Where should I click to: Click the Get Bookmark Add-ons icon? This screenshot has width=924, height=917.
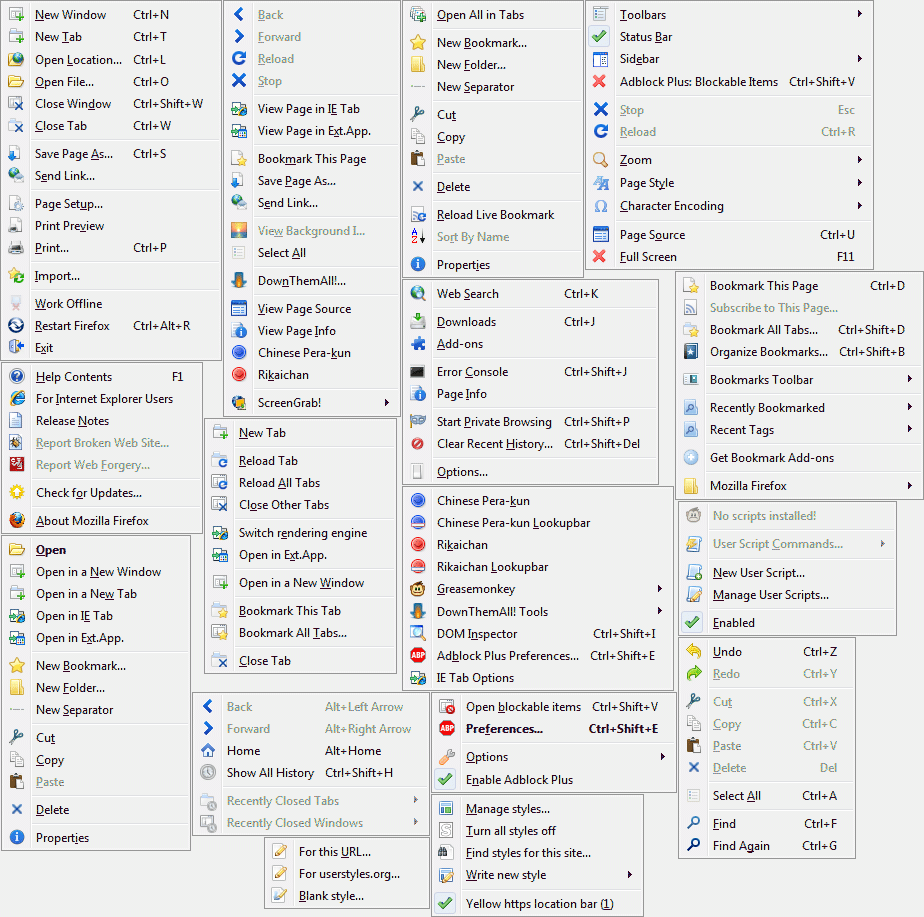[691, 457]
